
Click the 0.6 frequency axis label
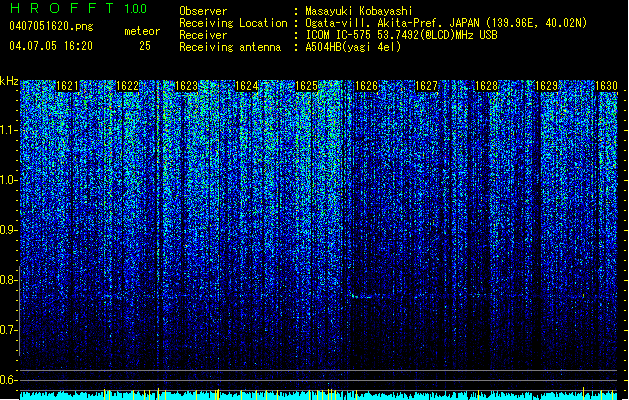(9, 380)
